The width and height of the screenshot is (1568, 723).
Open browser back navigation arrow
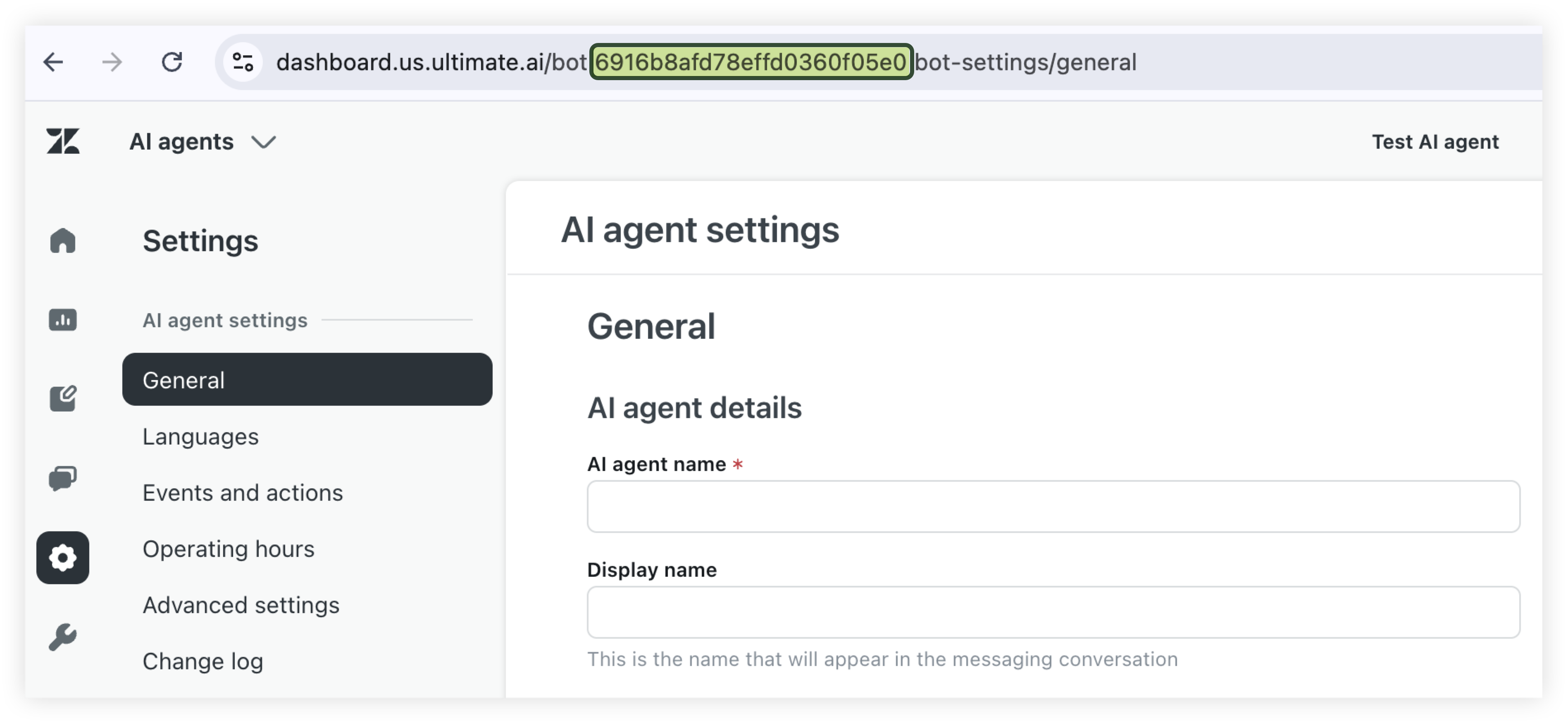click(x=54, y=62)
